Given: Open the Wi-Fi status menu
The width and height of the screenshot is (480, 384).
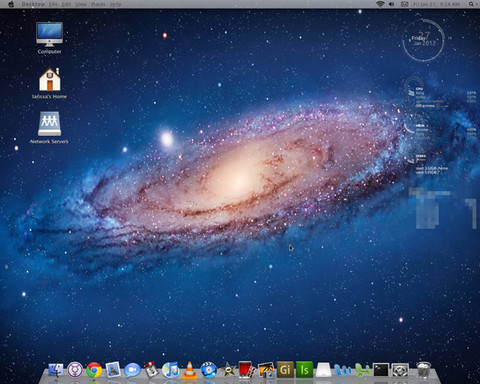Looking at the screenshot, I should click(380, 4).
